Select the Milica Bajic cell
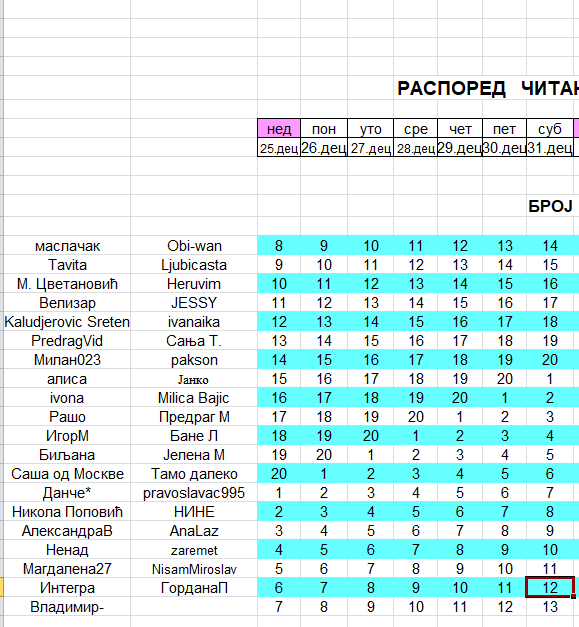Image resolution: width=579 pixels, height=627 pixels. point(194,398)
